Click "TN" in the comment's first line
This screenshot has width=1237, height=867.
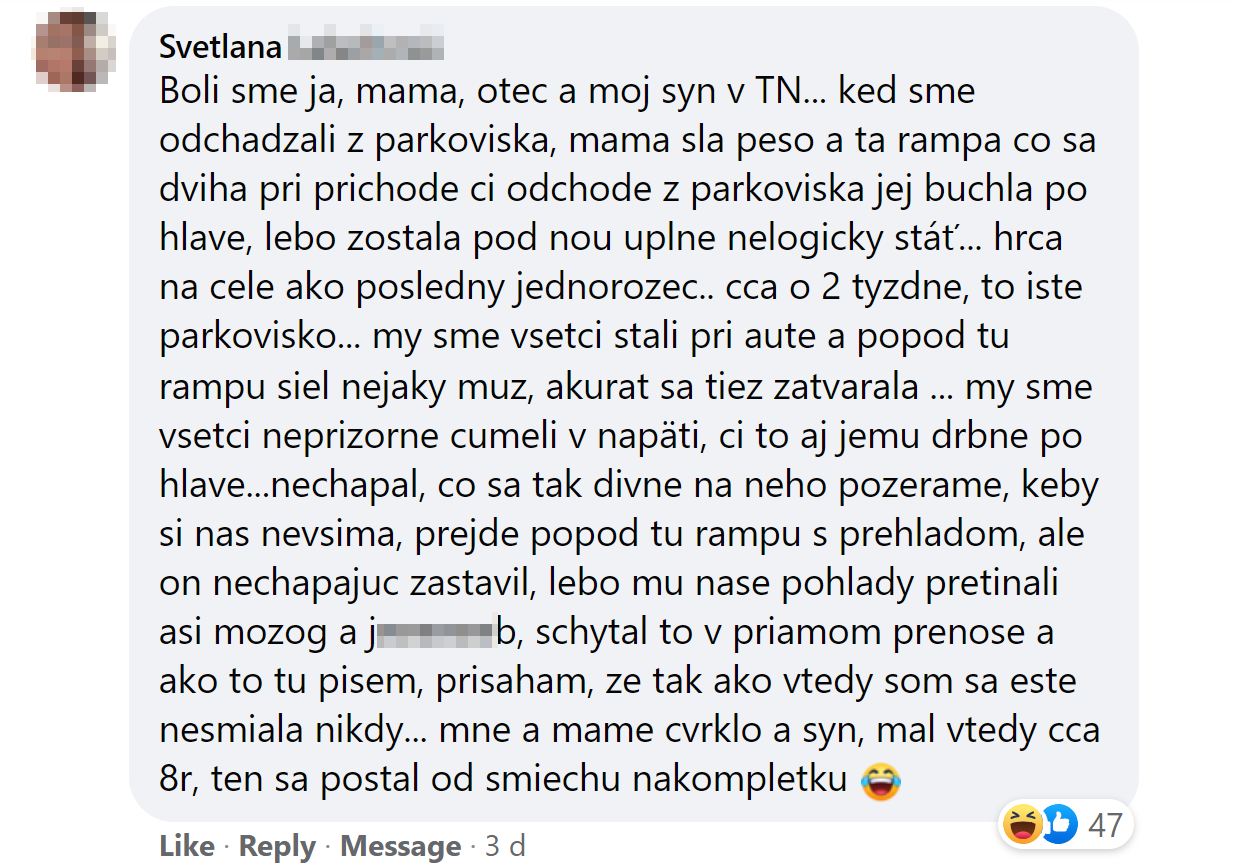(775, 93)
